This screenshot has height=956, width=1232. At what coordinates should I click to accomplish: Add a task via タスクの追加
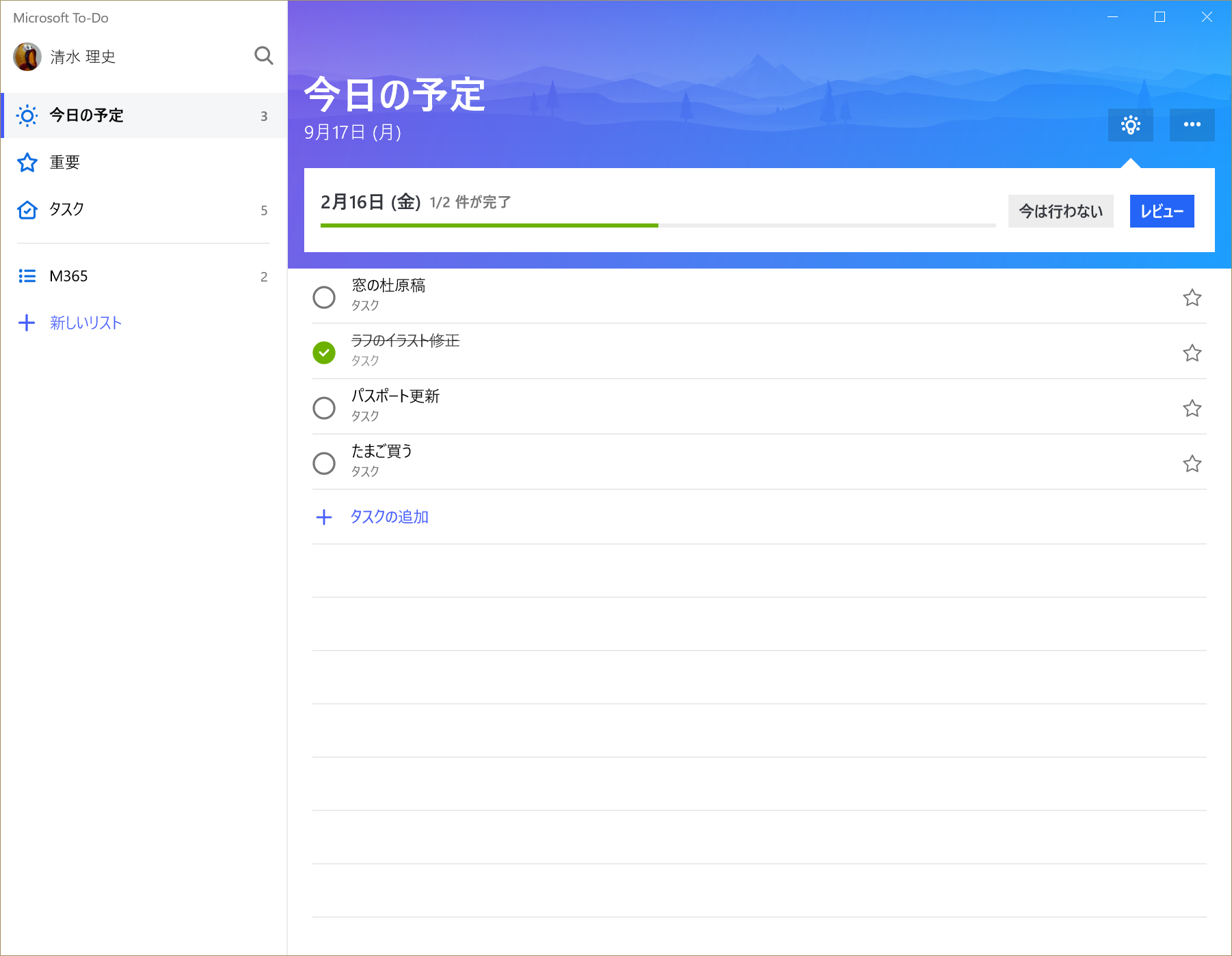(x=388, y=517)
